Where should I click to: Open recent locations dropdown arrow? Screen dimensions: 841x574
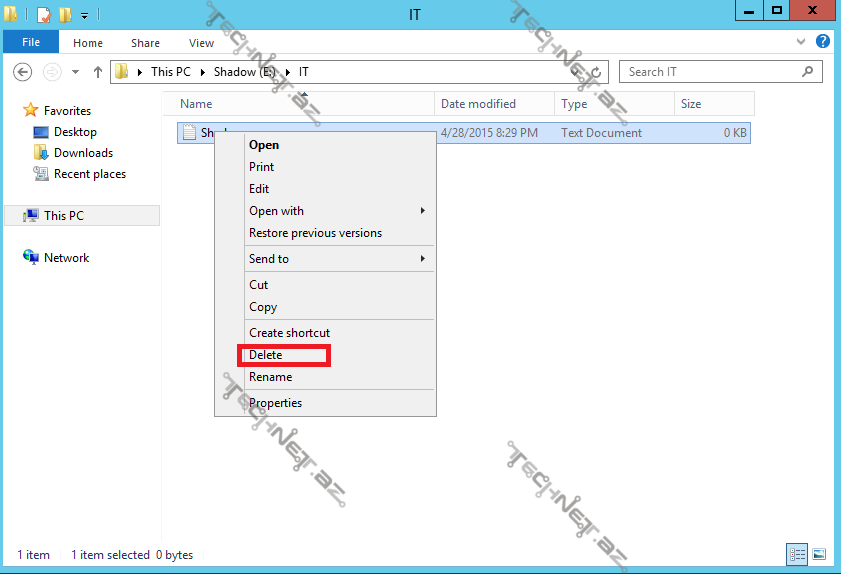[75, 72]
